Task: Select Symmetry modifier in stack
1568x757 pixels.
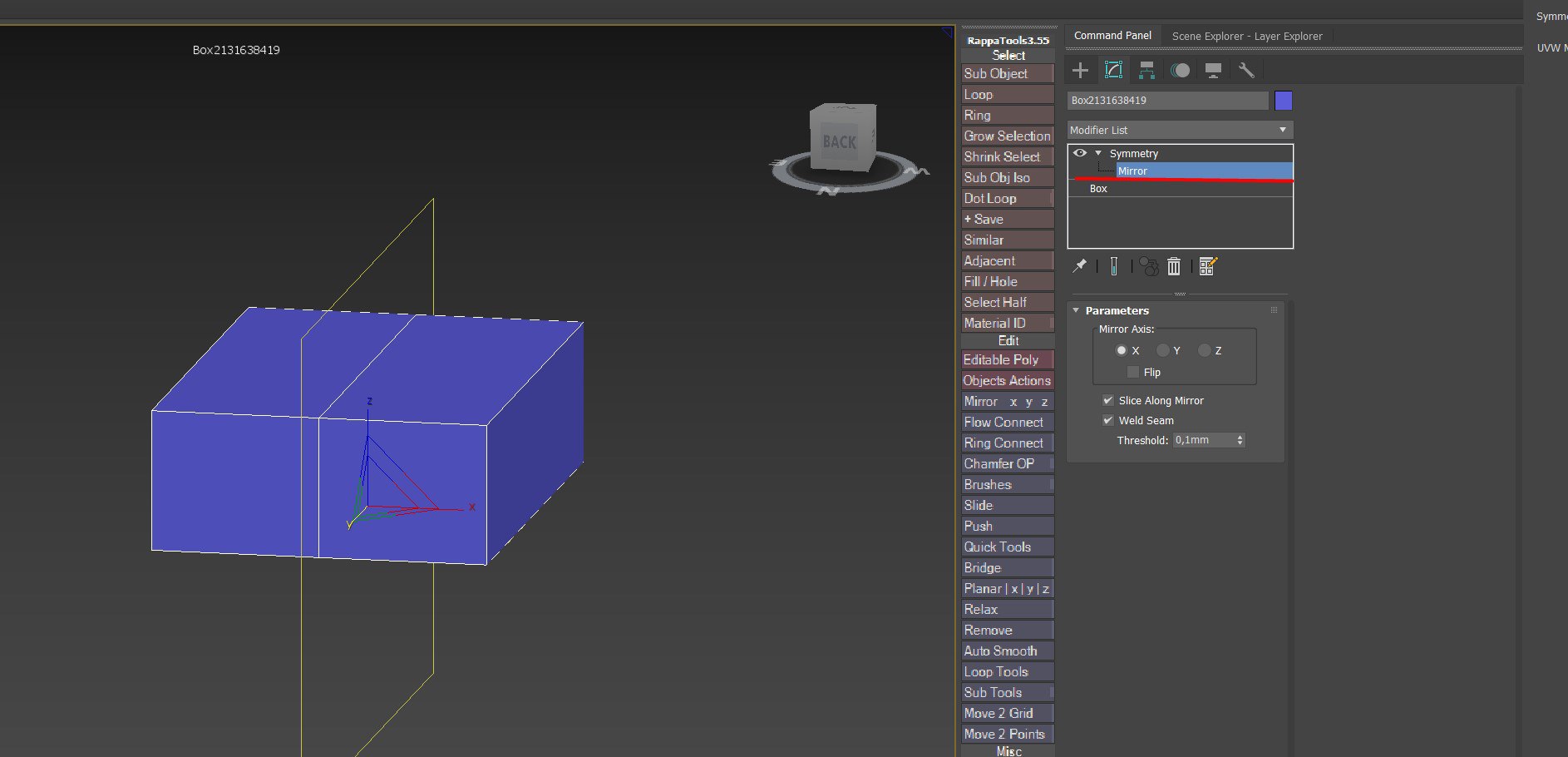Action: pos(1133,153)
